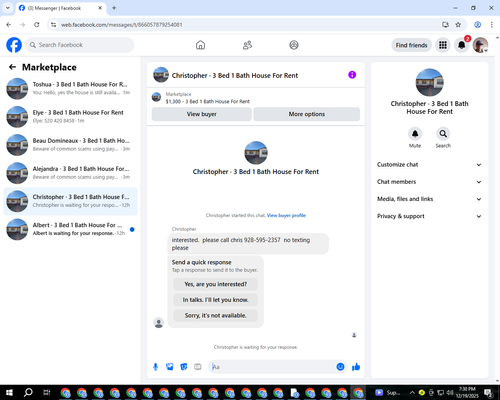Open Beau Domineaux's conversation
This screenshot has width=500, height=400.
(70, 145)
